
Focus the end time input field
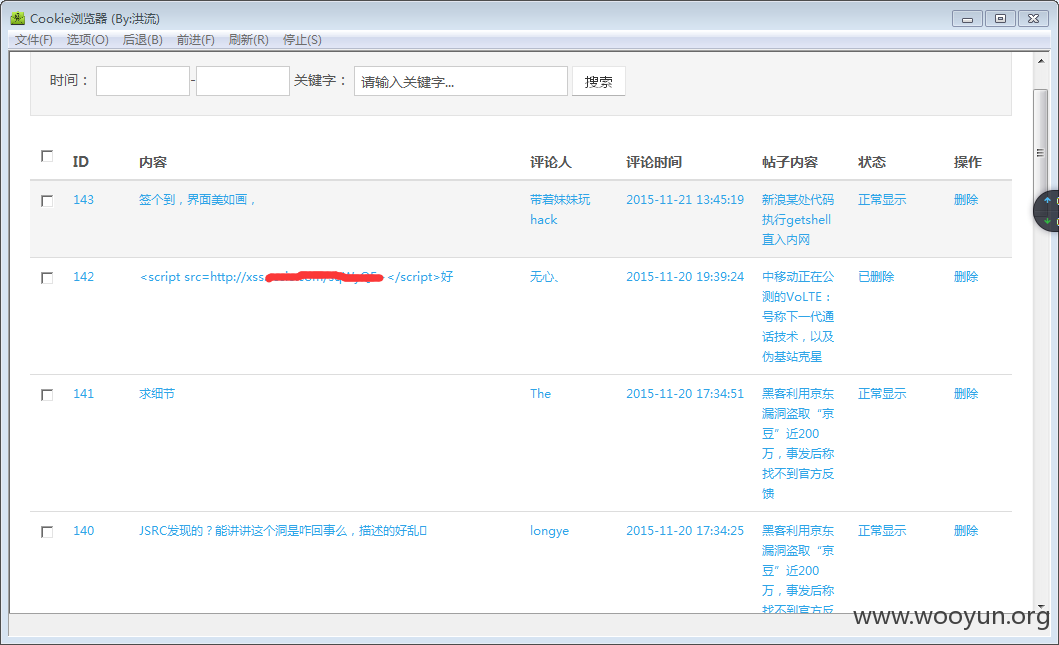[242, 81]
